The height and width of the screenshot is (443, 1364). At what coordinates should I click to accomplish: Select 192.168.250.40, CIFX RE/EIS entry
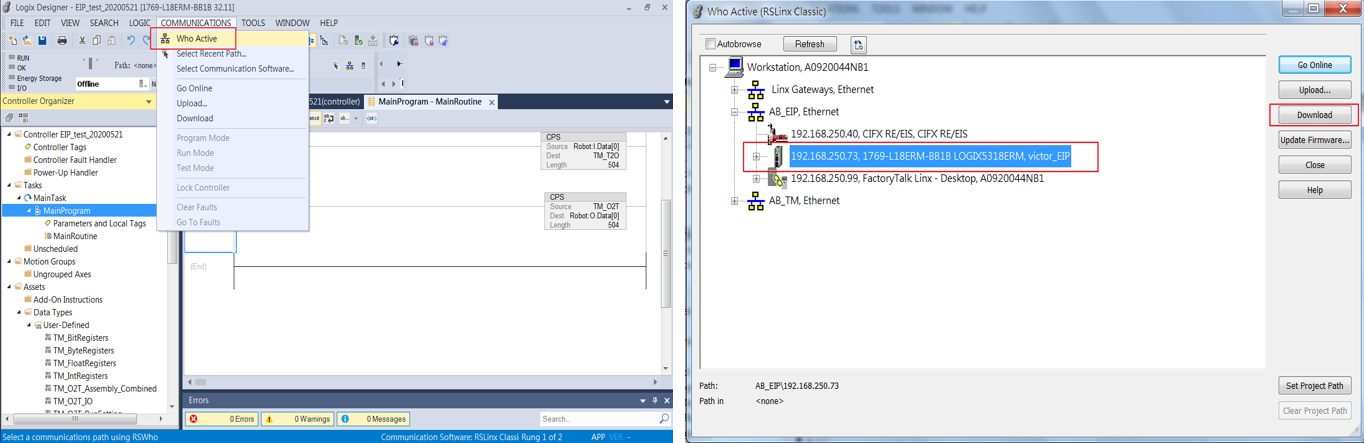tap(879, 134)
